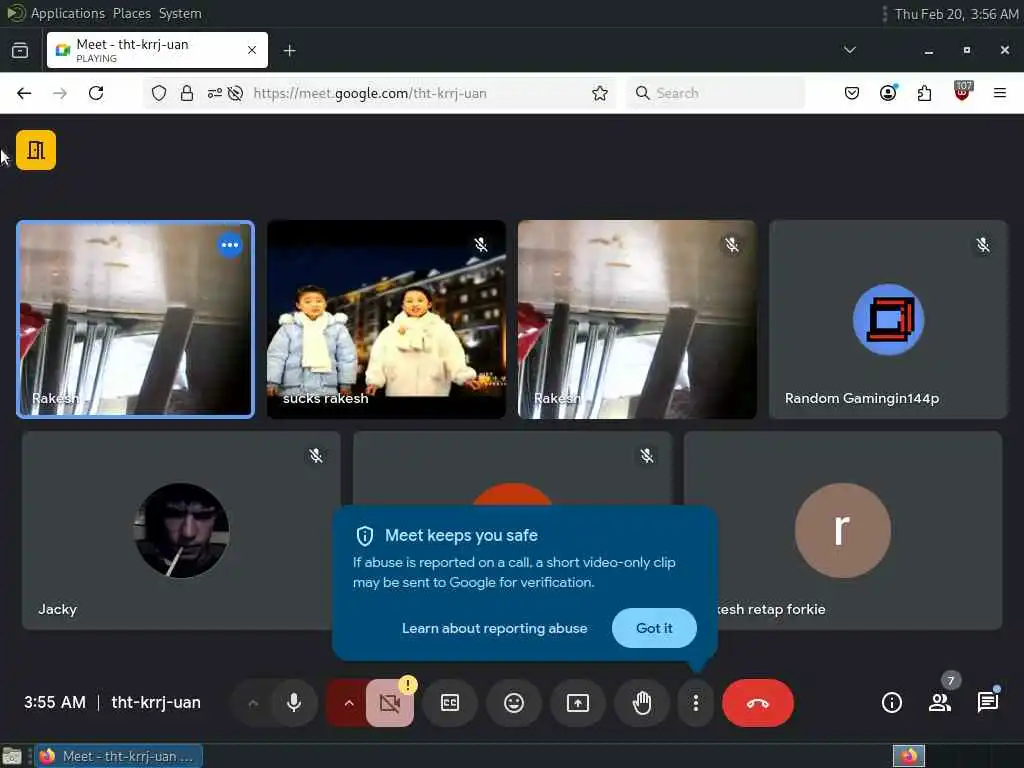Screen dimensions: 1024x768
Task: Open a new browser tab
Action: [x=289, y=50]
